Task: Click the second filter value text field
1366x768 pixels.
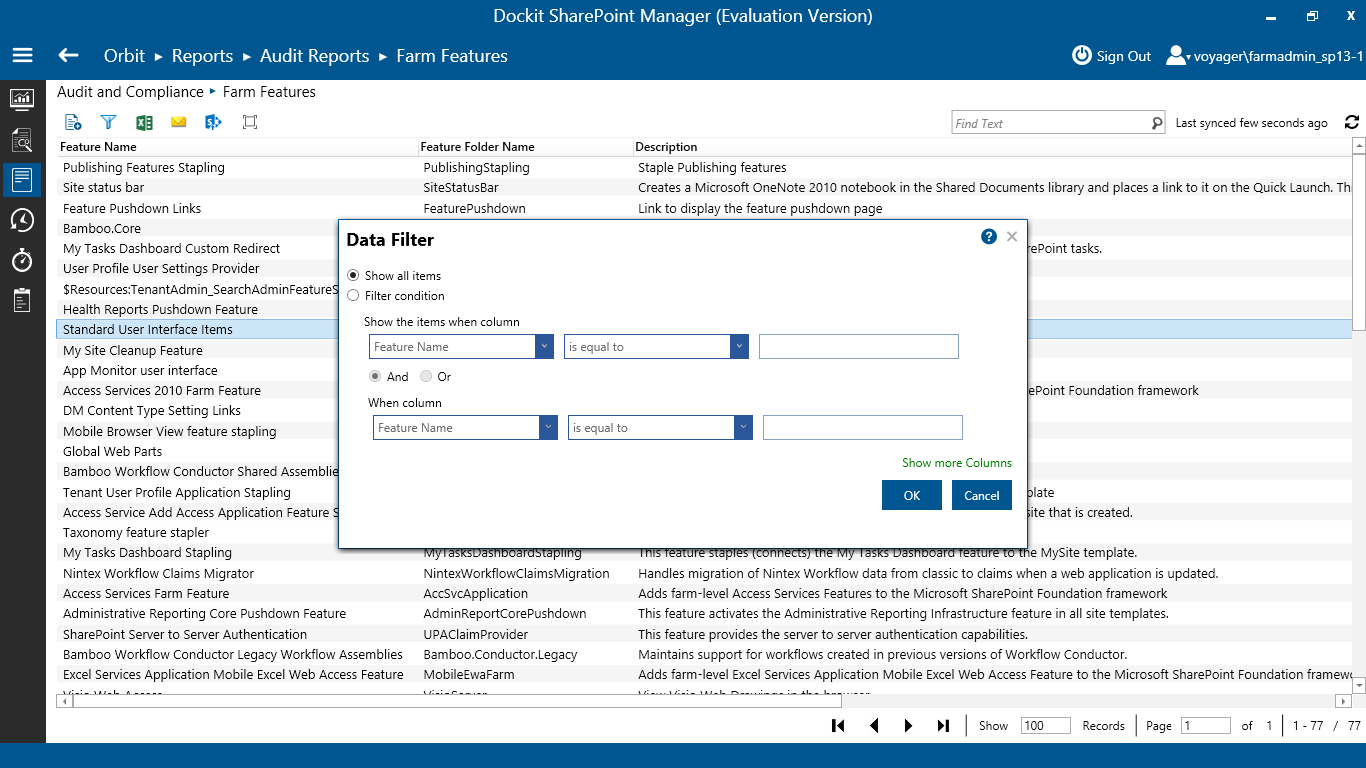Action: (x=863, y=427)
